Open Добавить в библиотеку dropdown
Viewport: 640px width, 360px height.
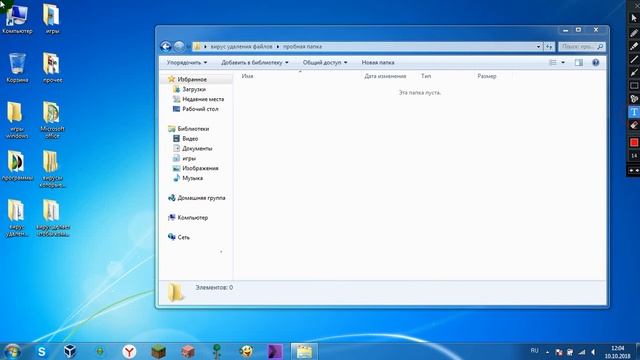click(255, 62)
